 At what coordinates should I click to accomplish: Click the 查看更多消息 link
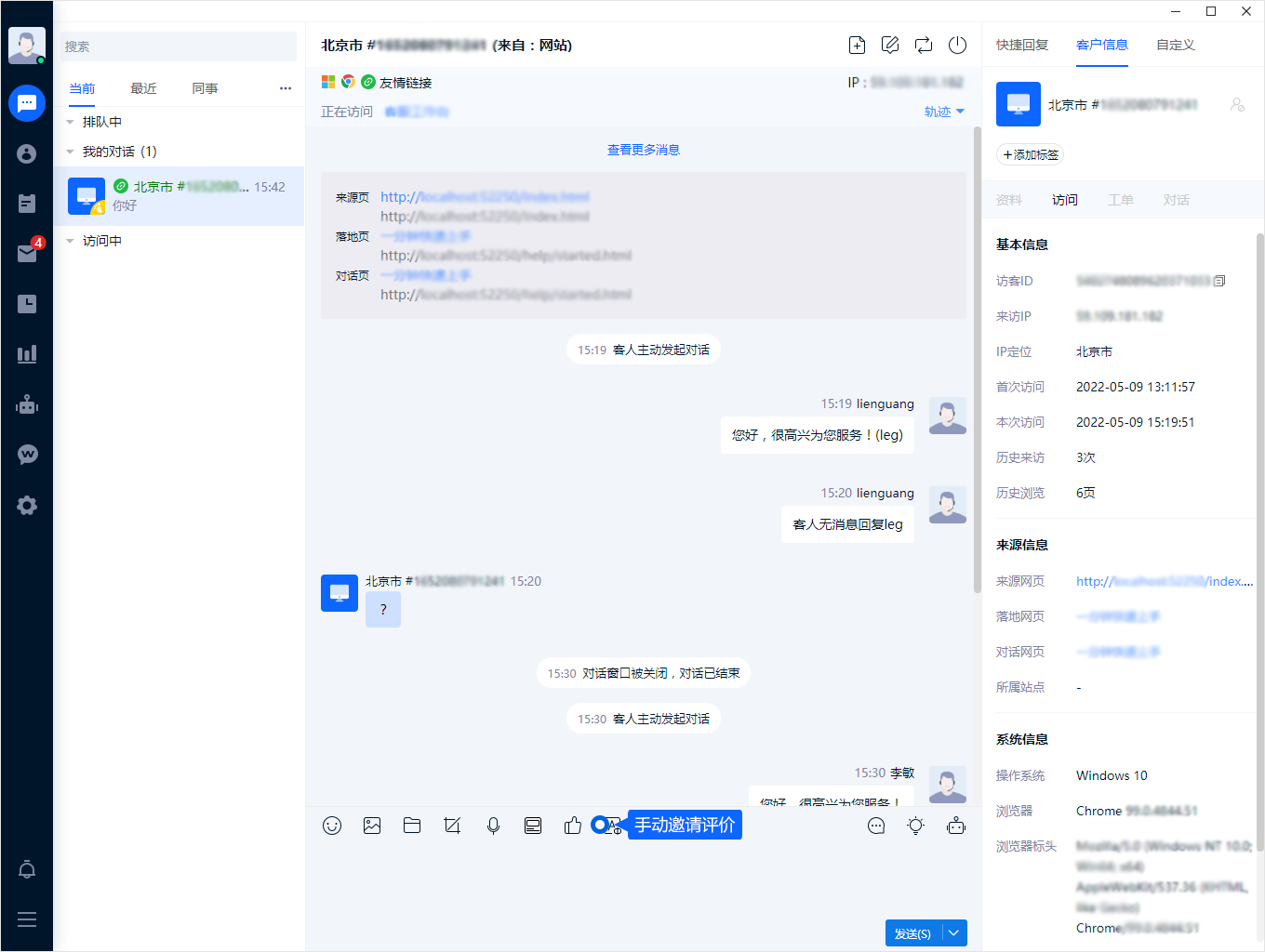click(x=644, y=150)
